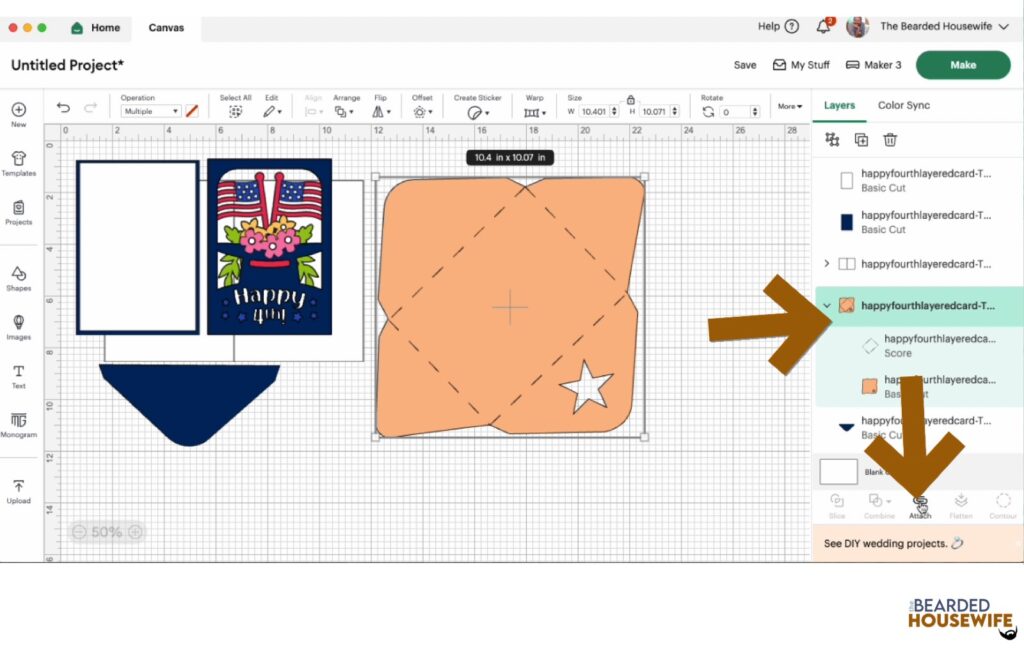Viewport: 1024px width, 651px height.
Task: Open the notifications bell
Action: pyautogui.click(x=824, y=27)
